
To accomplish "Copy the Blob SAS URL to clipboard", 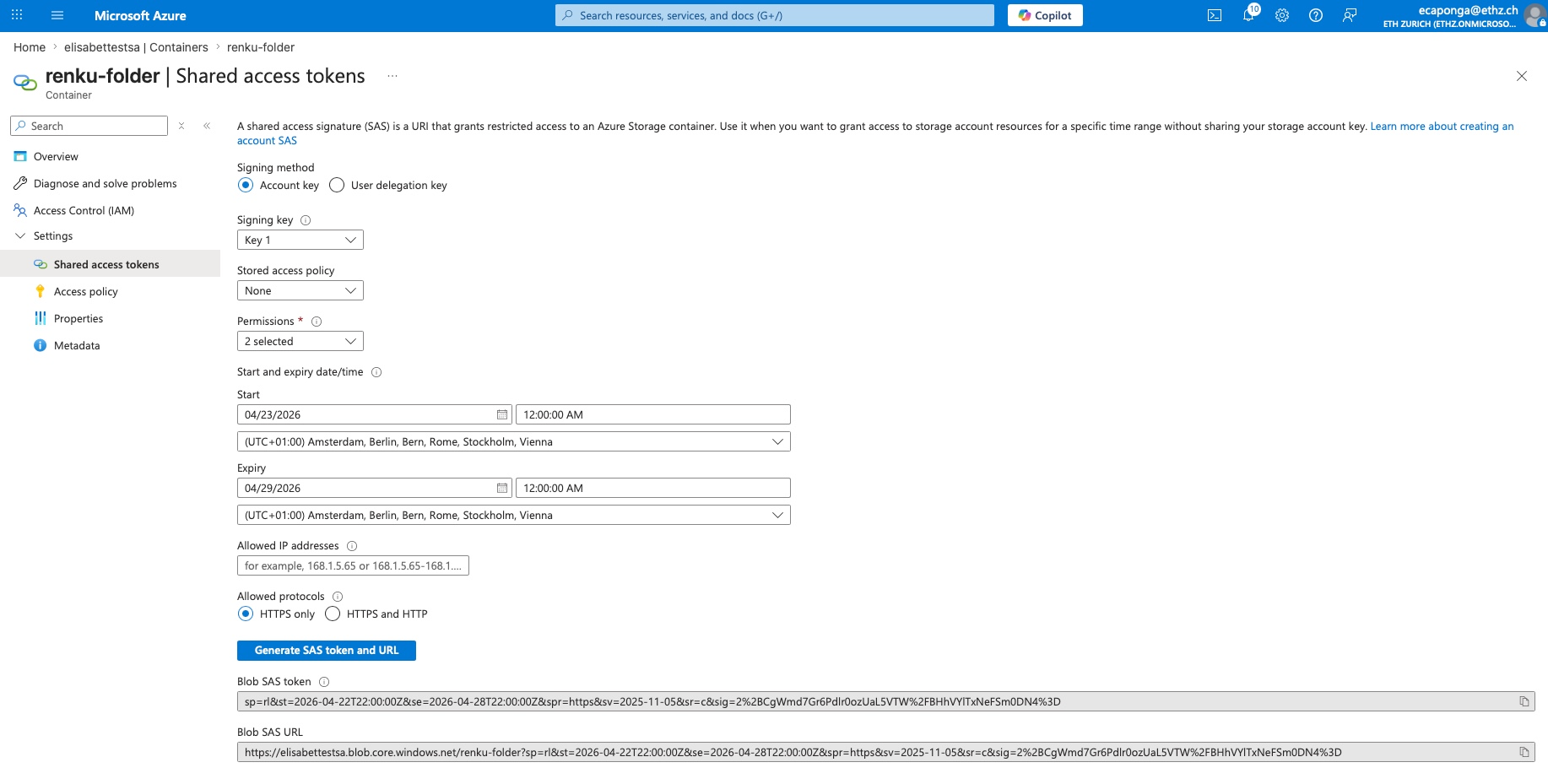I will (1524, 752).
